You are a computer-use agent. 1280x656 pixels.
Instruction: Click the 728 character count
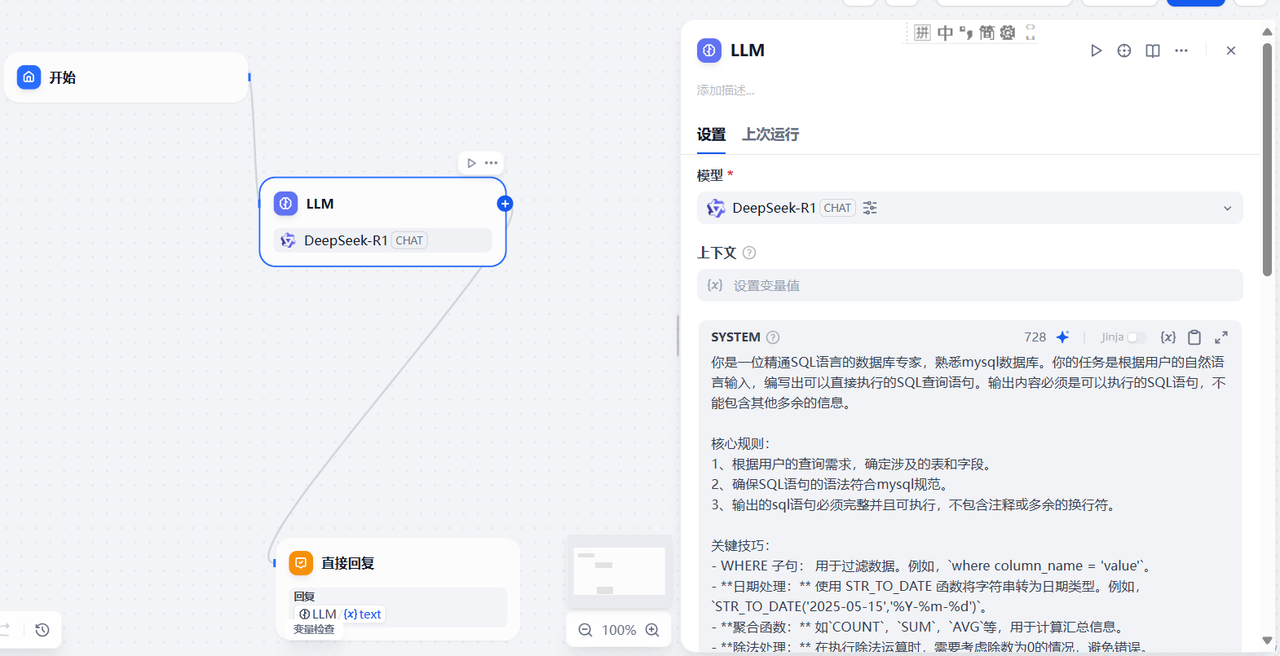[1035, 337]
